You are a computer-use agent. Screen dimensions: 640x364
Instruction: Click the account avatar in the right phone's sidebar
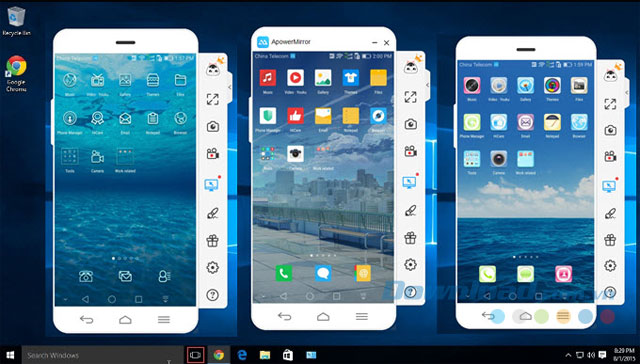pos(611,75)
